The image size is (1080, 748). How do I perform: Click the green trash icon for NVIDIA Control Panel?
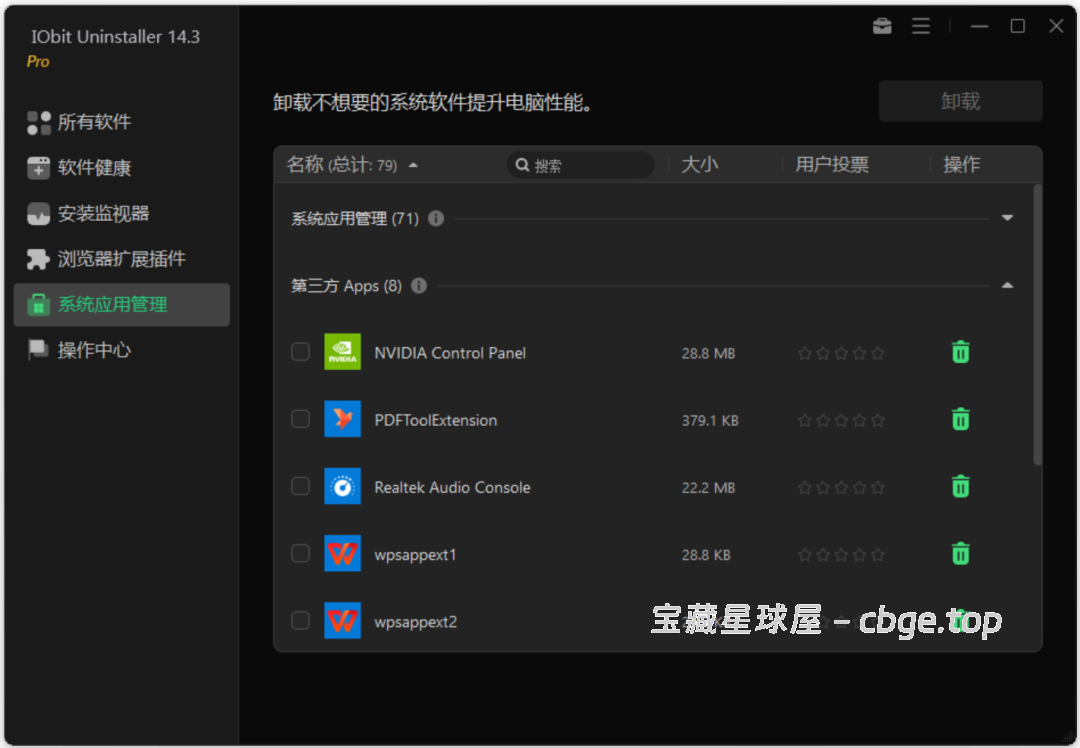click(x=960, y=352)
